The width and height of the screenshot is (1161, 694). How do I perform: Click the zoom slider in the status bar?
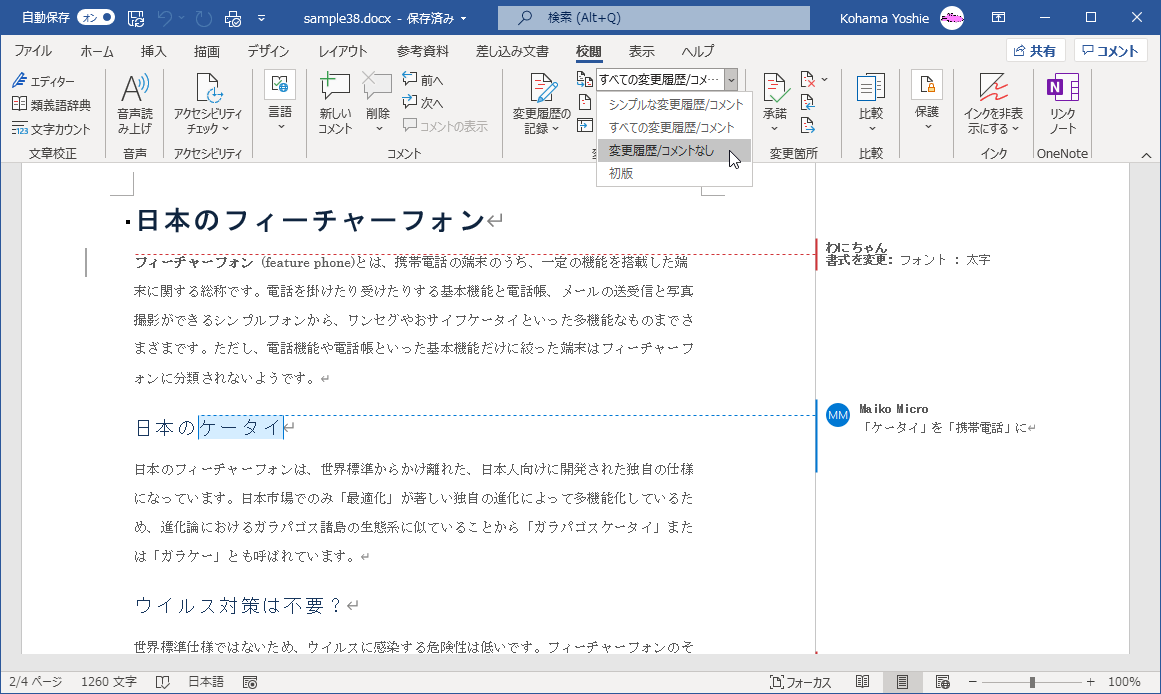coord(1031,682)
